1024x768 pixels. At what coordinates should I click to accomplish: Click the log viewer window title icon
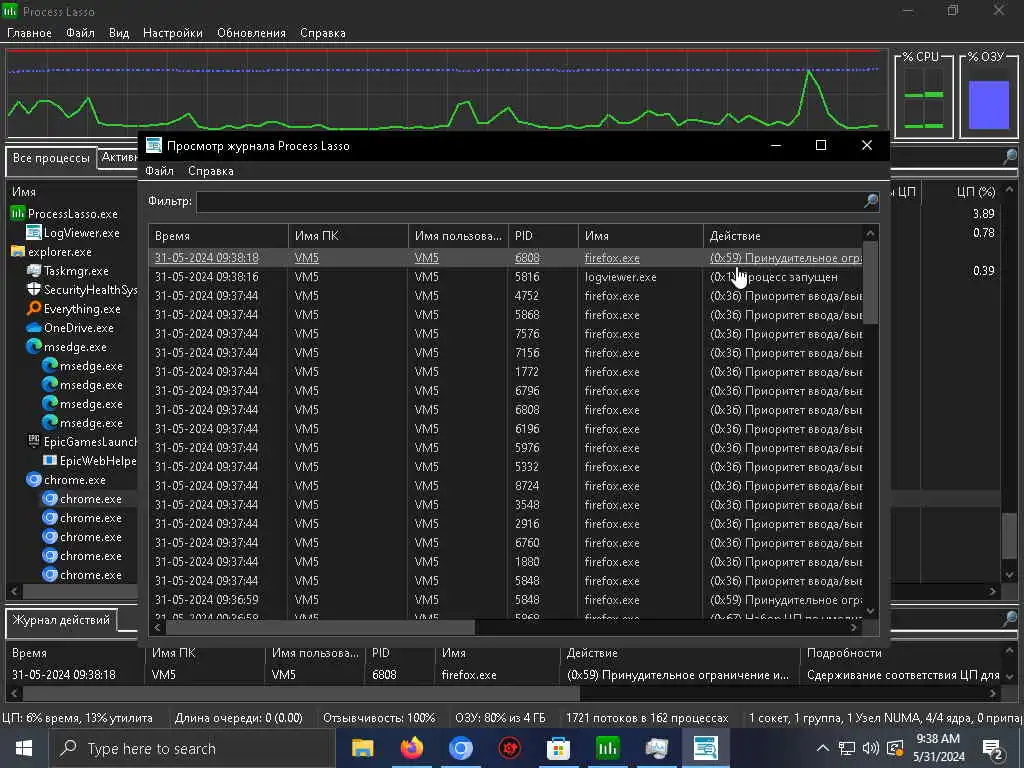click(153, 145)
